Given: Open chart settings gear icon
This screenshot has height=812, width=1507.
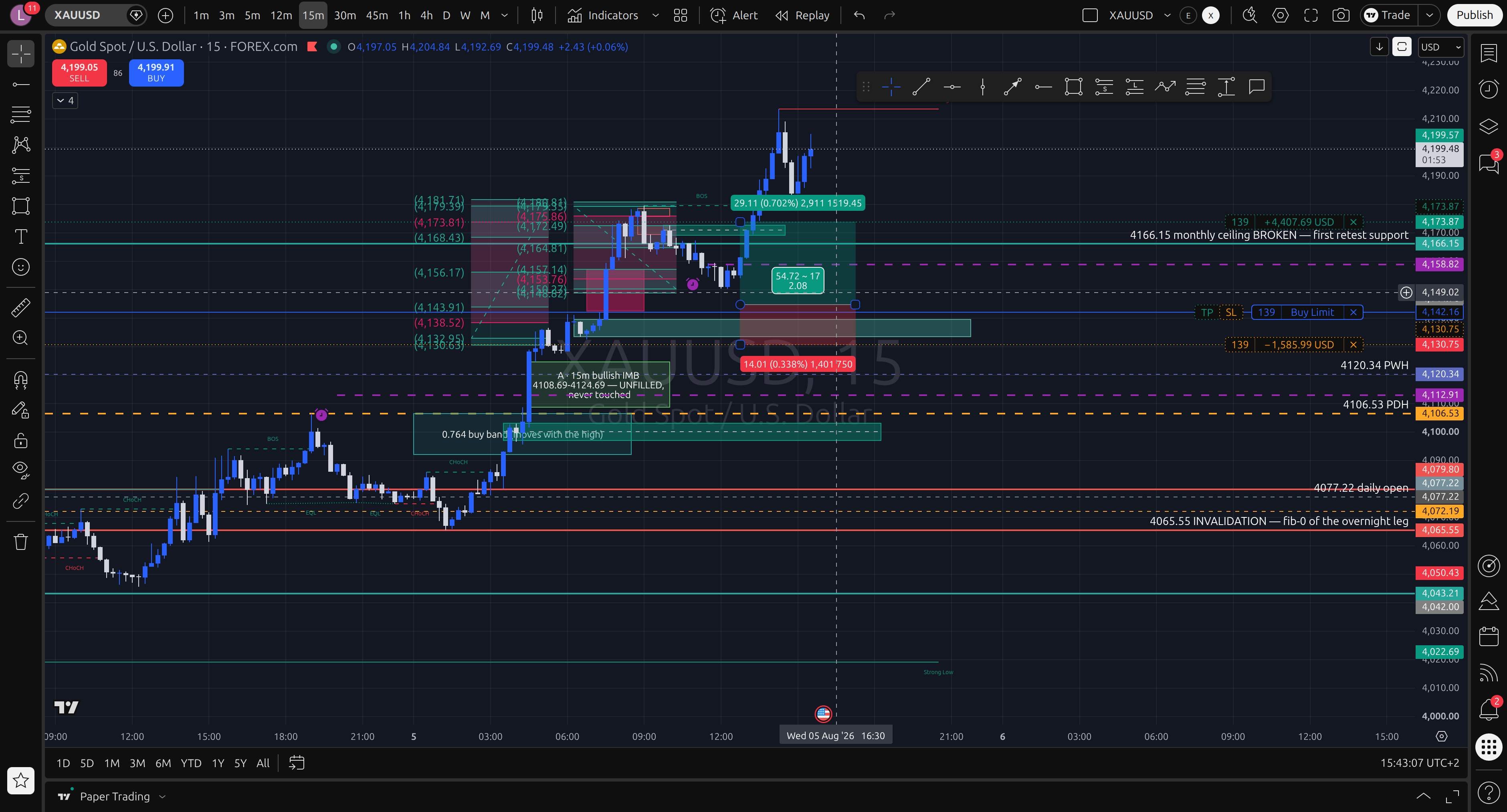Looking at the screenshot, I should tap(1281, 15).
